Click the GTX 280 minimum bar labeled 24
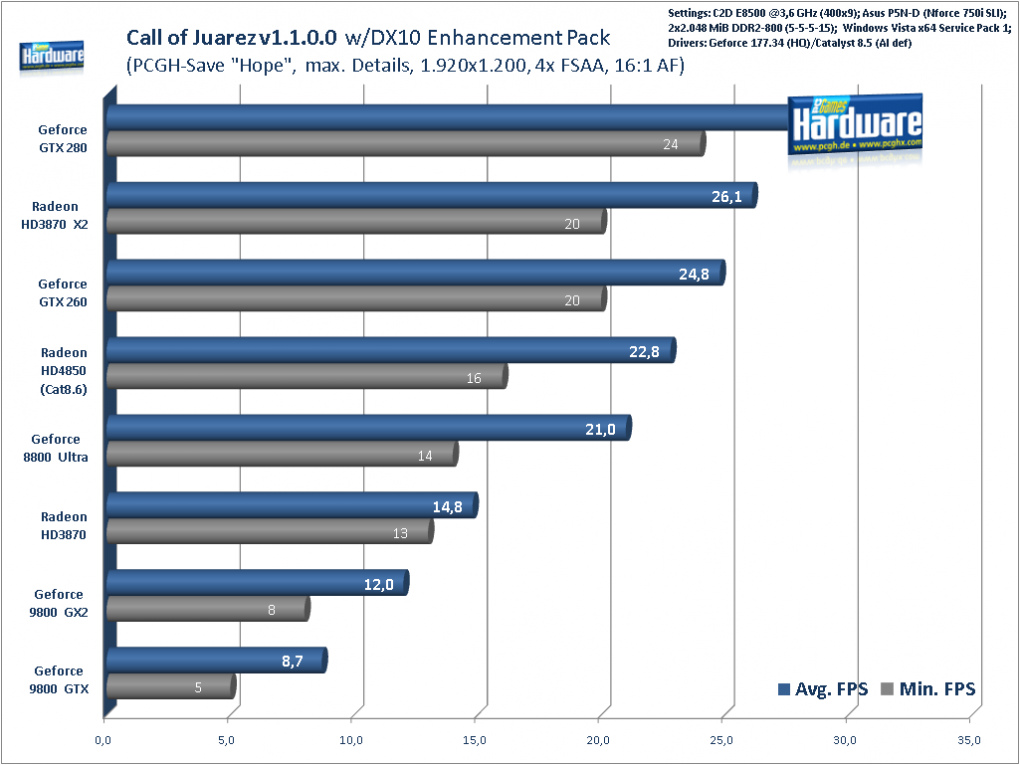This screenshot has width=1020, height=765. (x=406, y=144)
